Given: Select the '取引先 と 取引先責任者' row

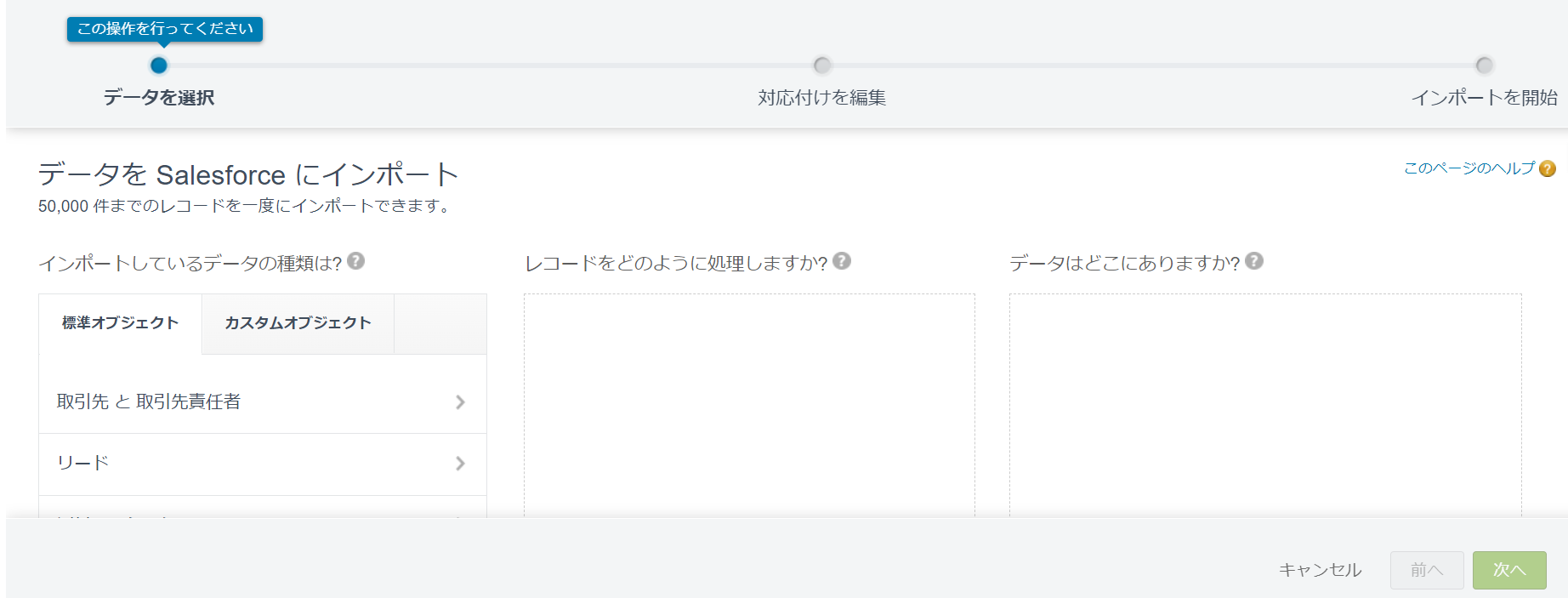Looking at the screenshot, I should coord(263,402).
